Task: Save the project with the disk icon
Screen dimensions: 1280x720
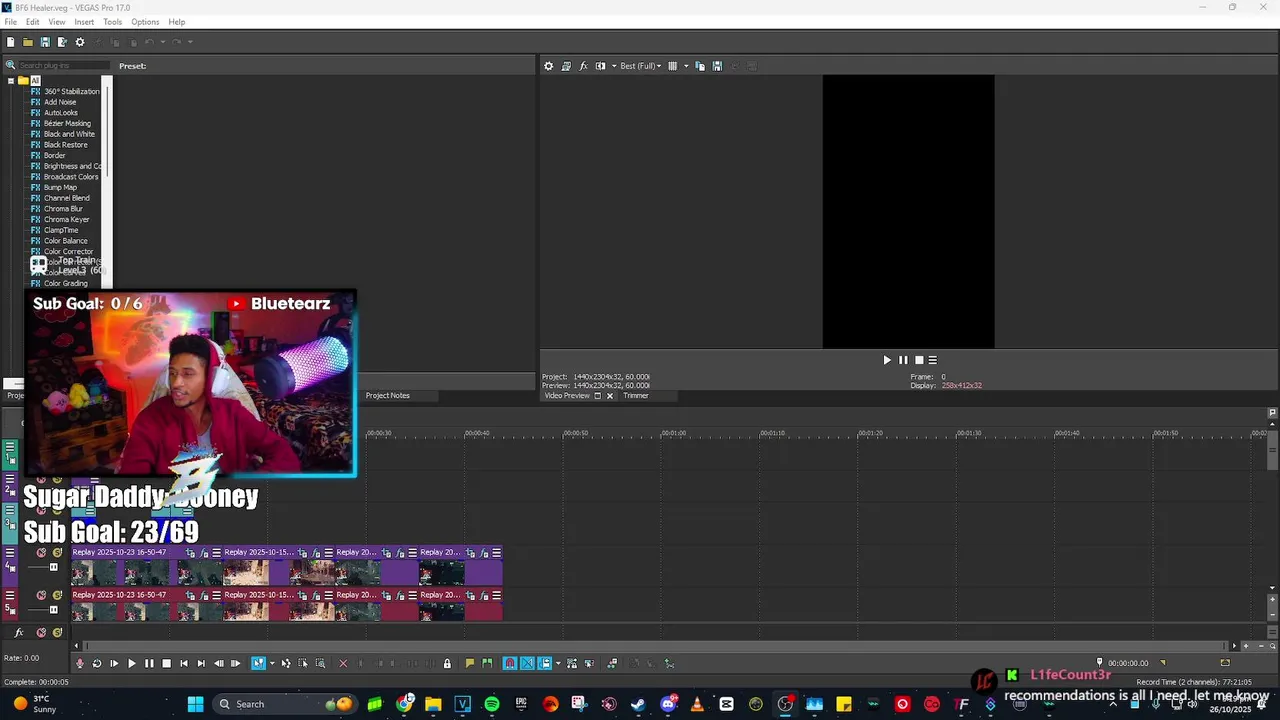Action: [45, 42]
